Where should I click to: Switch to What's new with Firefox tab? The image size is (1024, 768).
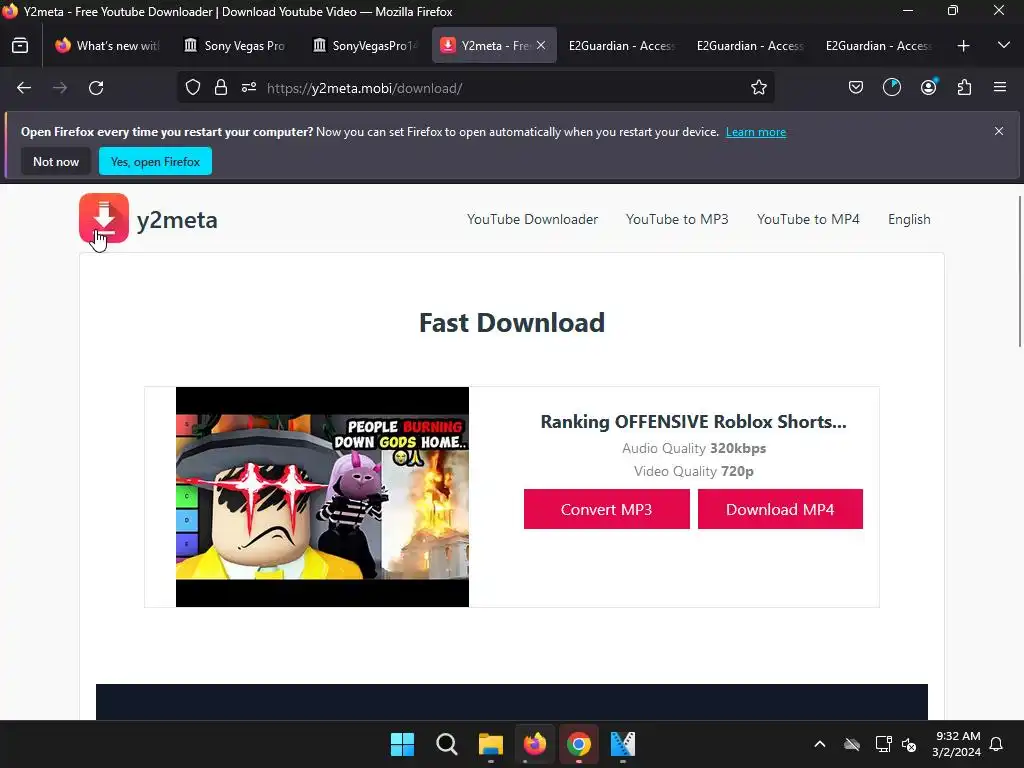click(x=108, y=46)
